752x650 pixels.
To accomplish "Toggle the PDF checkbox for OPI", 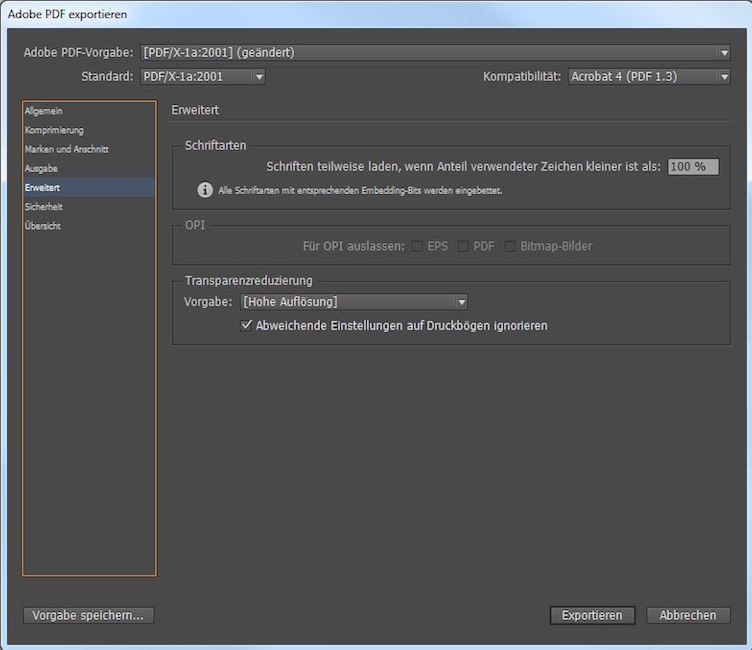I will 463,246.
